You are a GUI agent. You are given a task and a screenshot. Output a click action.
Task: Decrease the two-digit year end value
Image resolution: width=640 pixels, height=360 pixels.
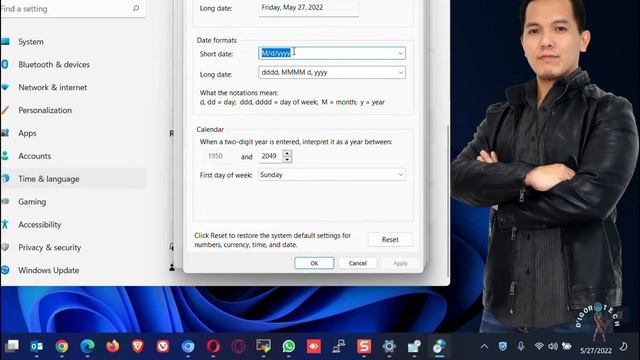point(287,159)
